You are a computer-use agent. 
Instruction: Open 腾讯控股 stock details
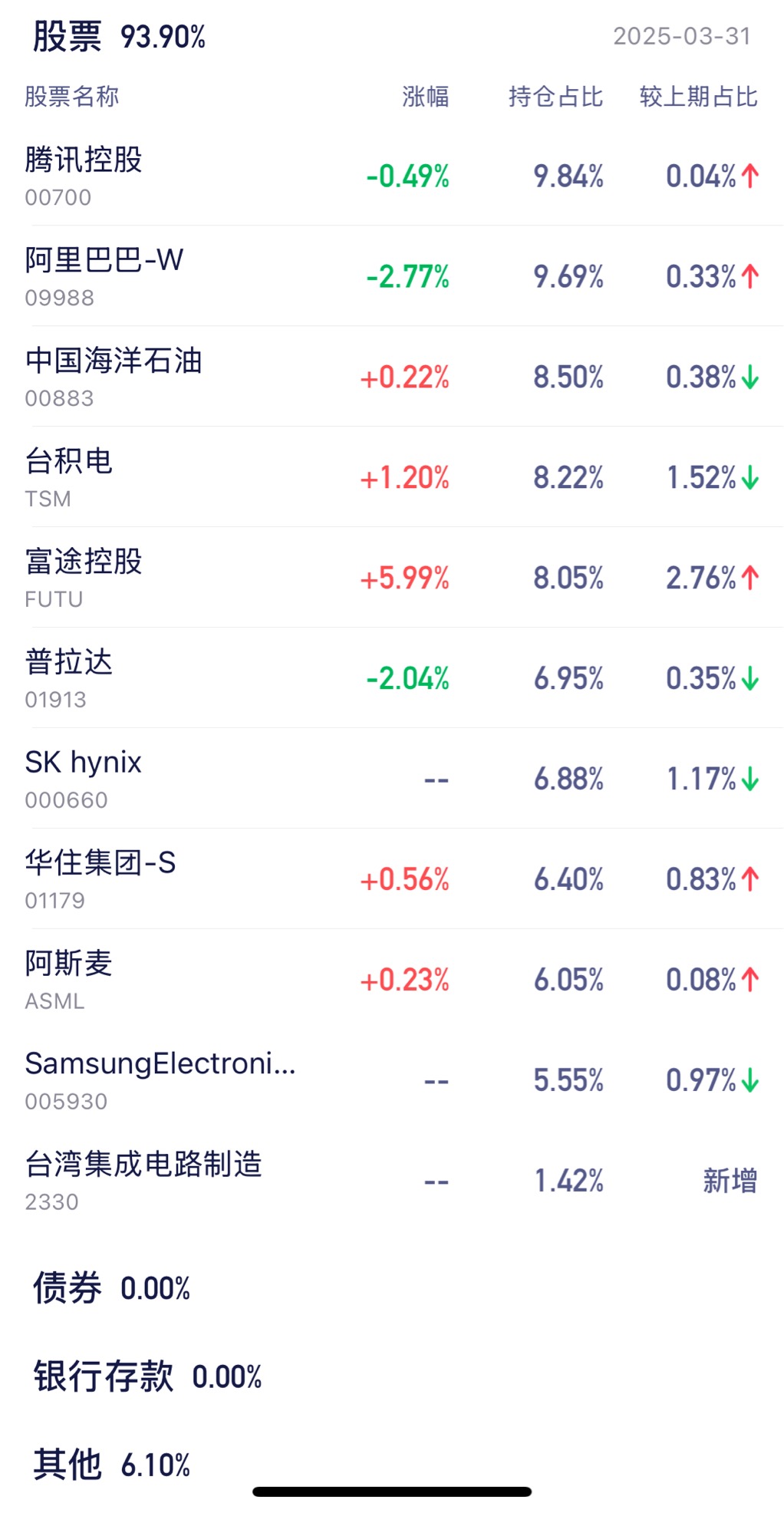point(392,176)
